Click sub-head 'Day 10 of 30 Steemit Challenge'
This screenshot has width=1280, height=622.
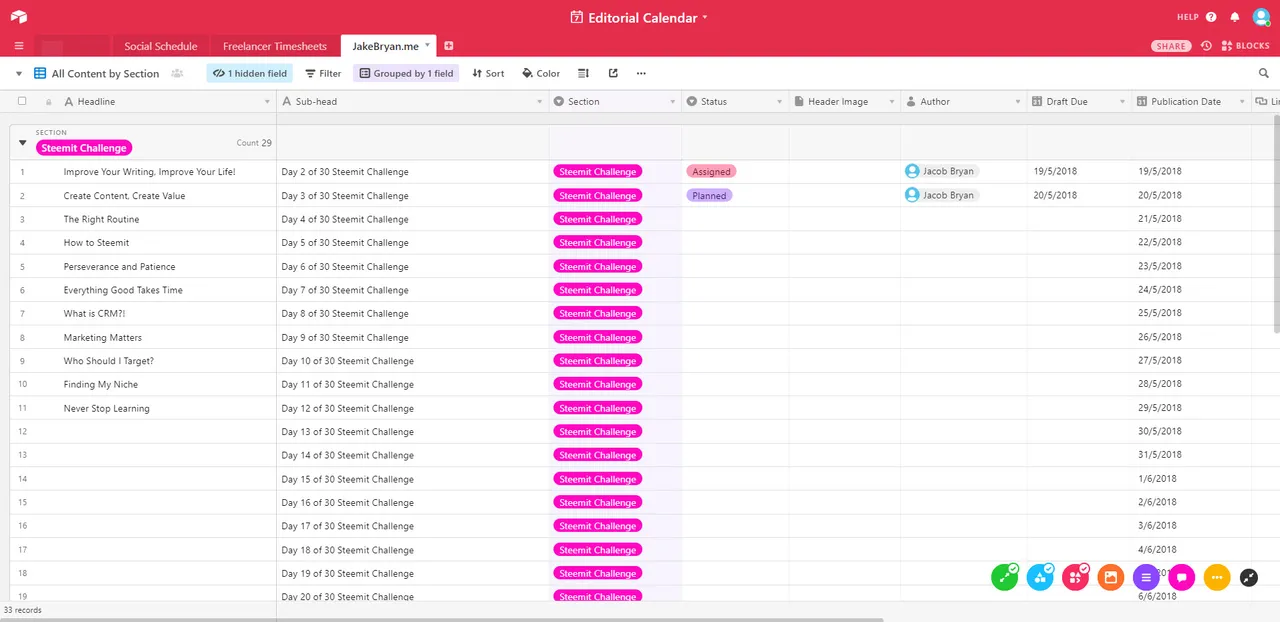pos(347,361)
